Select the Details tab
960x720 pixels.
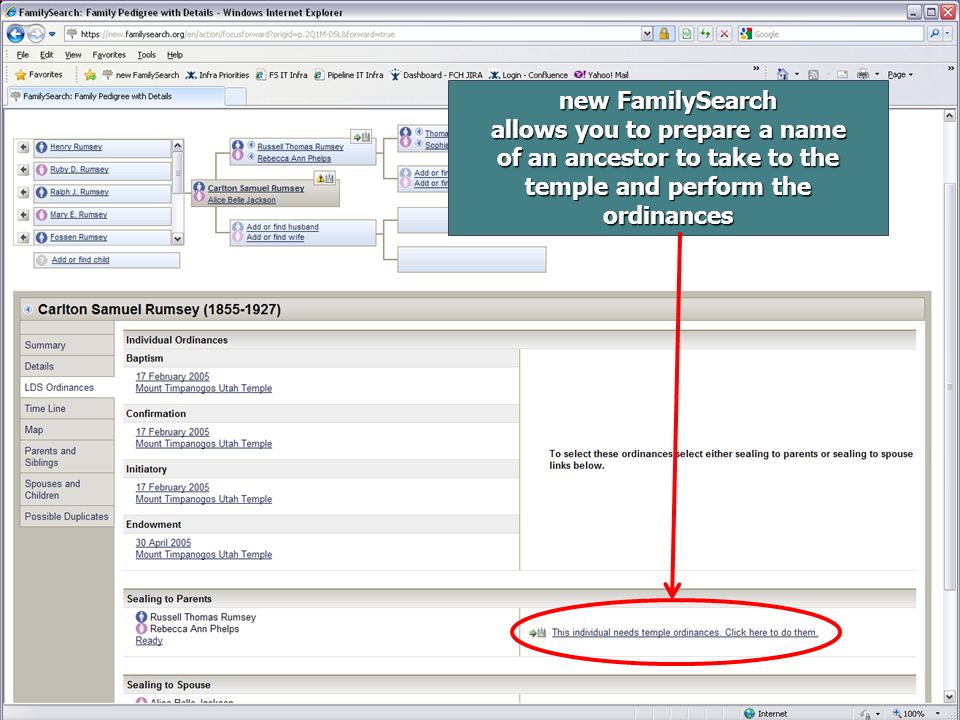click(x=67, y=366)
